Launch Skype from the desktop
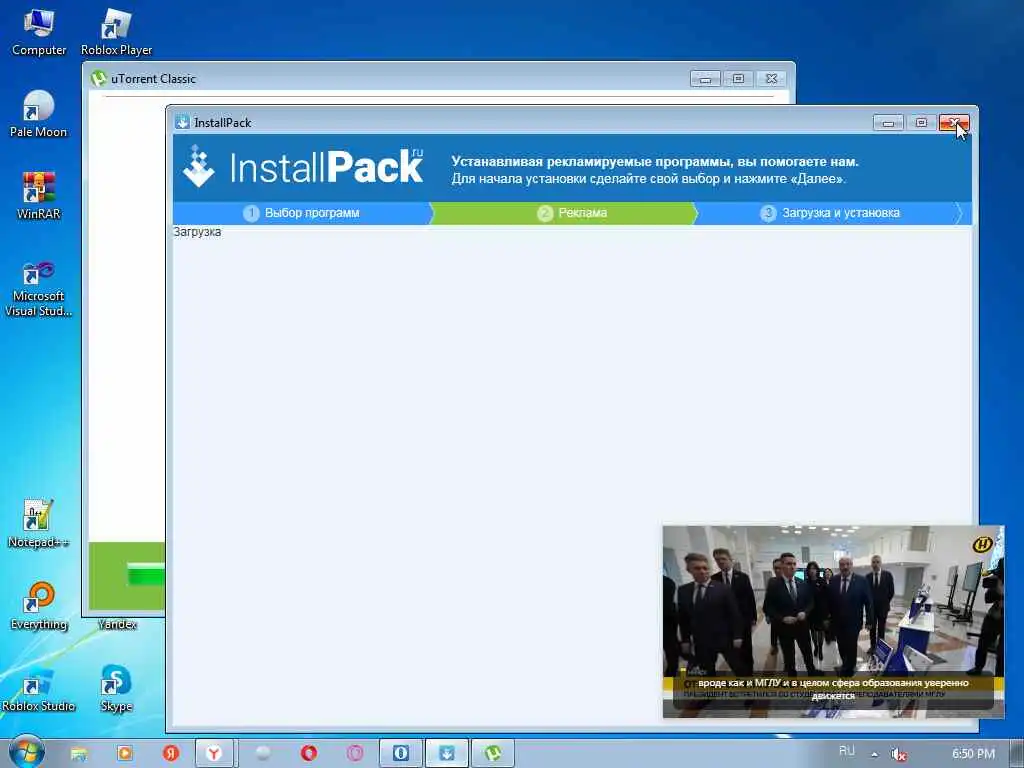 116,688
